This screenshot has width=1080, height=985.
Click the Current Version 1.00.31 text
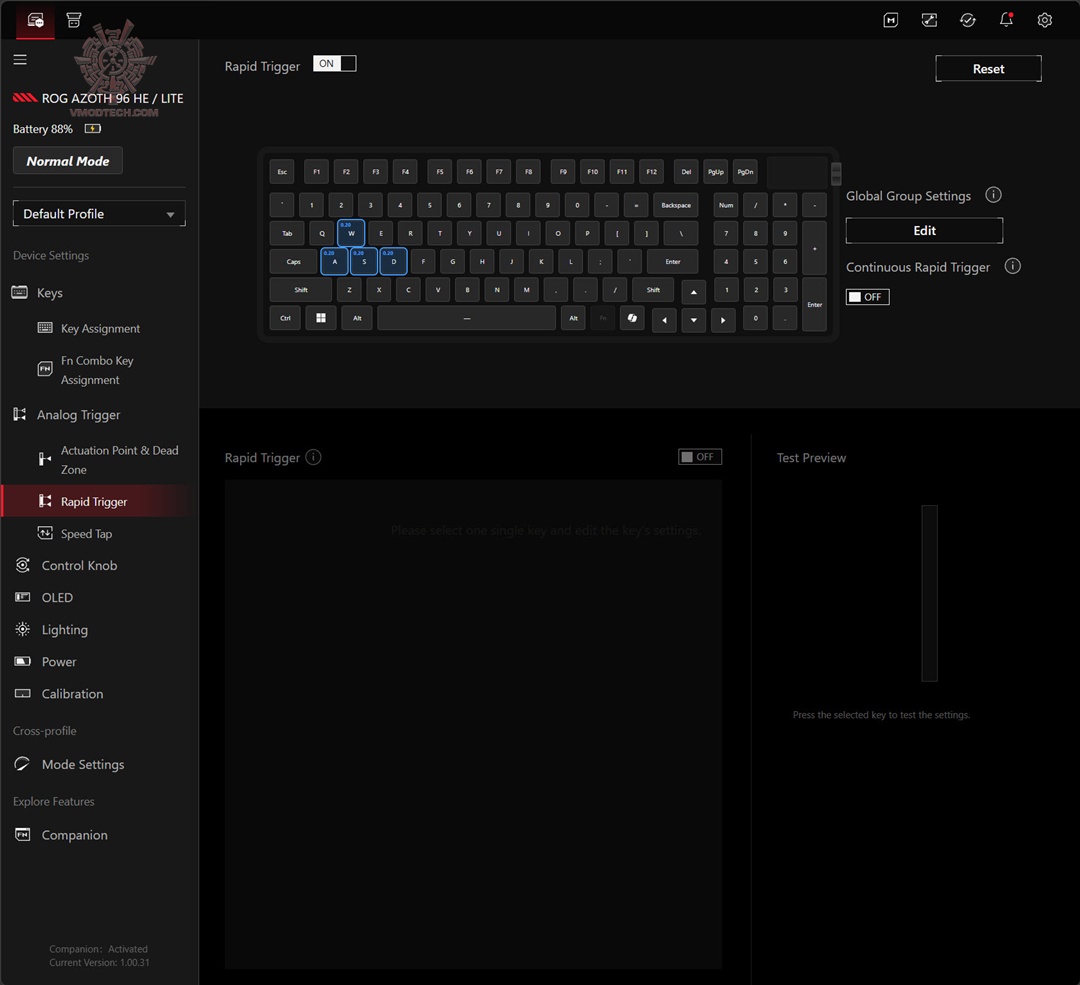tap(99, 962)
